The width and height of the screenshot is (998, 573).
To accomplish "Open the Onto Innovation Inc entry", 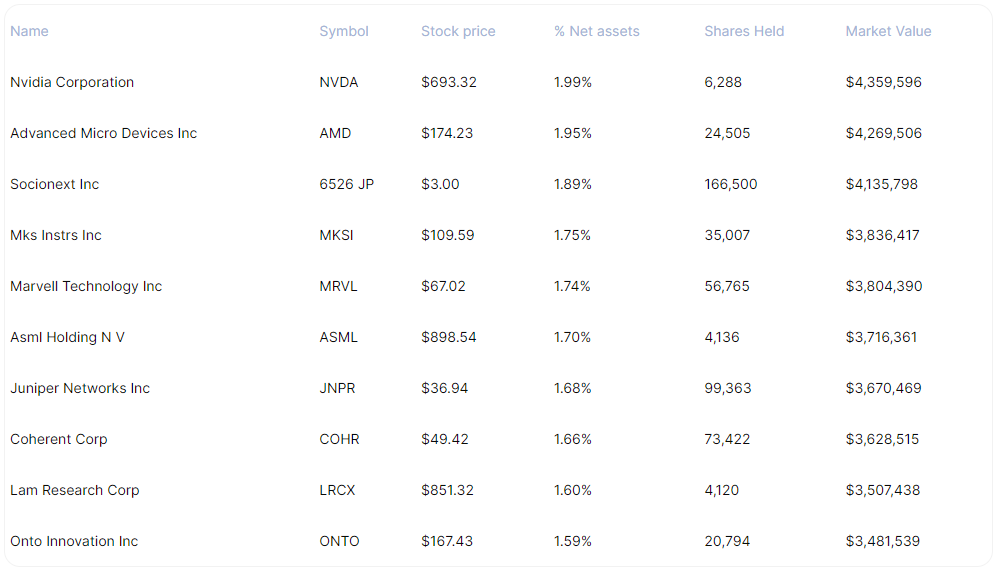I will tap(74, 541).
